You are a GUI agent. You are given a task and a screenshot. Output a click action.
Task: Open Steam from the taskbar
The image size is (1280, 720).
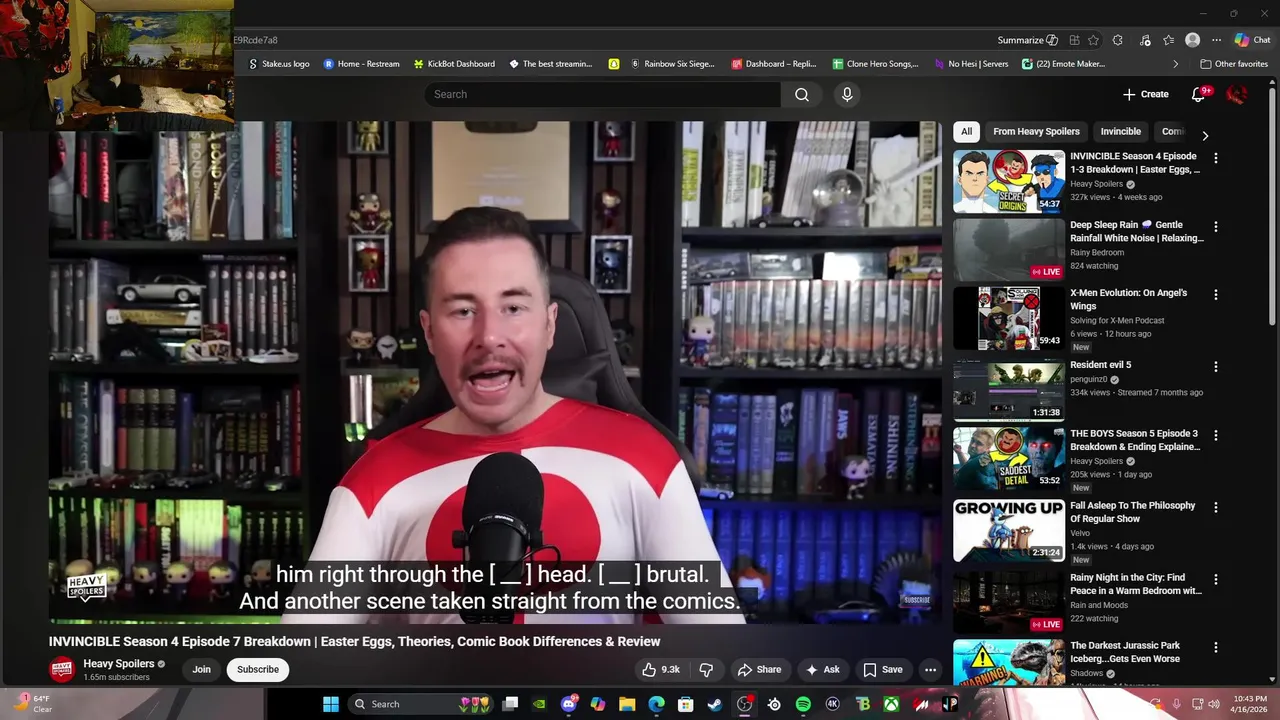[x=715, y=704]
